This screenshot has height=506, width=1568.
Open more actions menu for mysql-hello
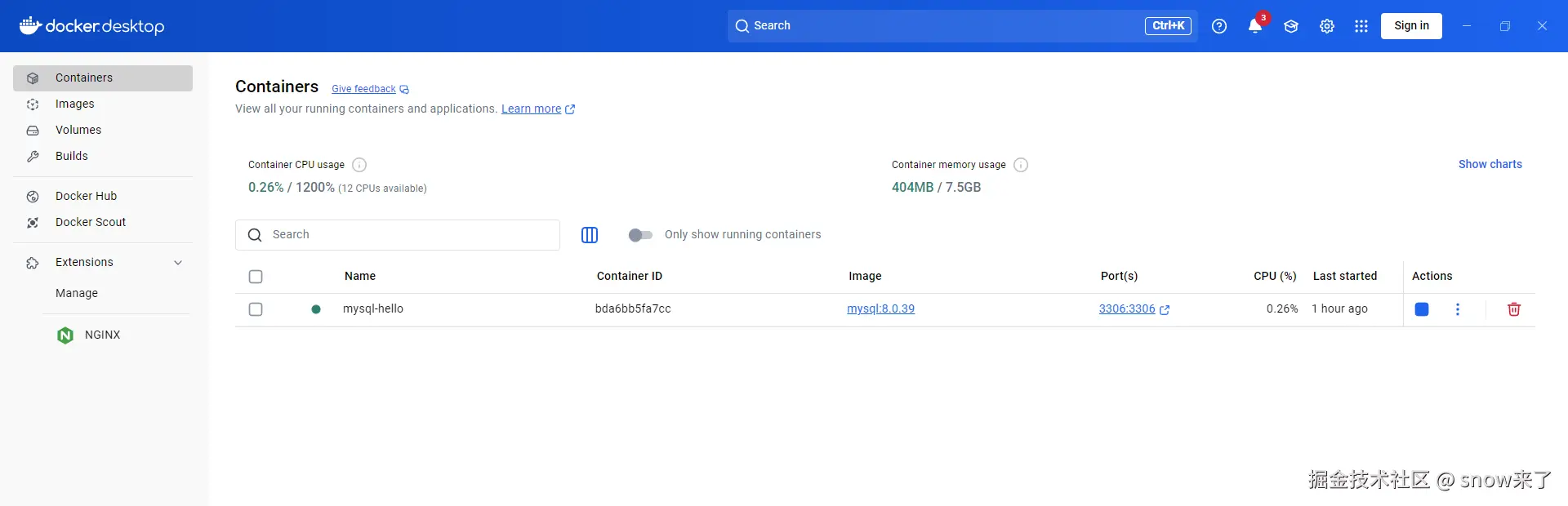click(1458, 309)
